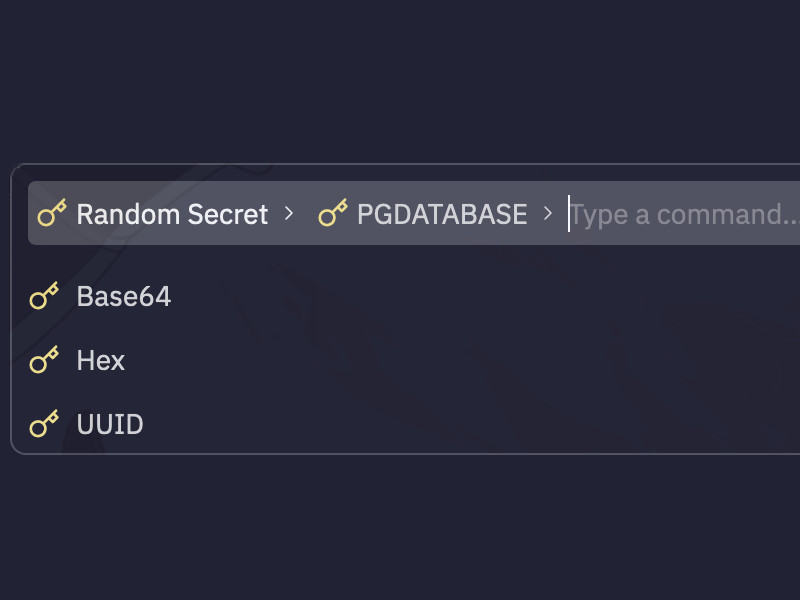The height and width of the screenshot is (600, 800).
Task: Click empty space right of the Hex label
Action: (x=450, y=360)
